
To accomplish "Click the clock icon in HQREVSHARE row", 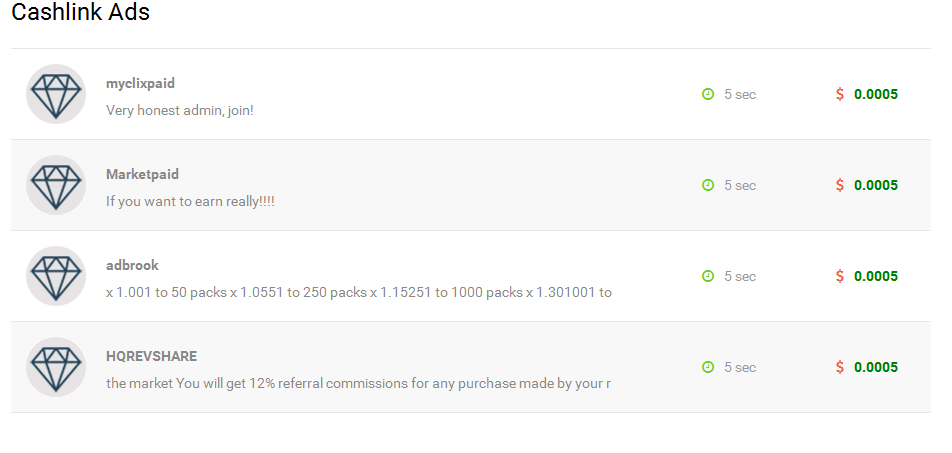I will (708, 367).
